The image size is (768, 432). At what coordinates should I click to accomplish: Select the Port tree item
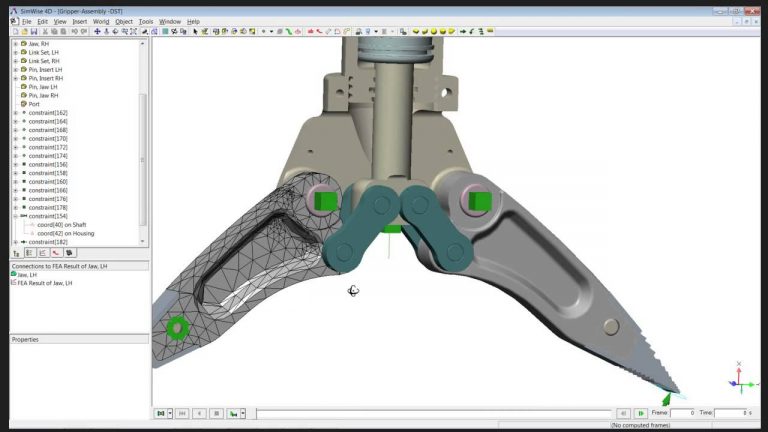pyautogui.click(x=34, y=104)
